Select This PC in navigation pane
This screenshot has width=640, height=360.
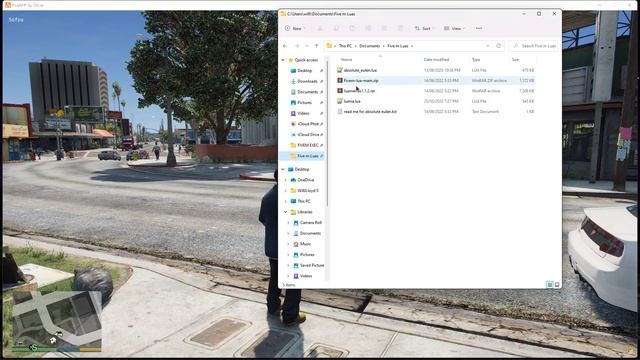304,201
